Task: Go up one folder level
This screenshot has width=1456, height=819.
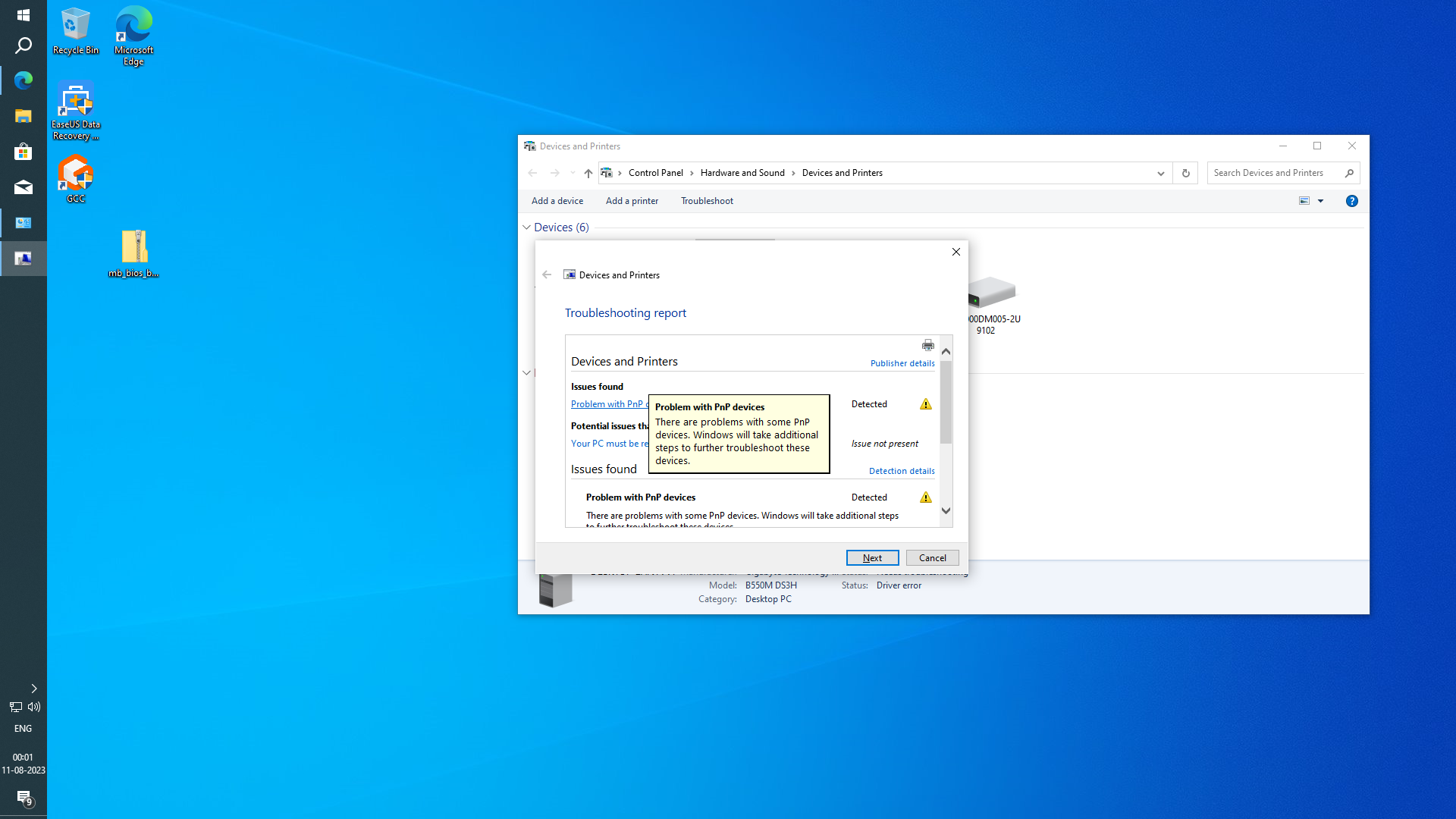Action: point(588,173)
